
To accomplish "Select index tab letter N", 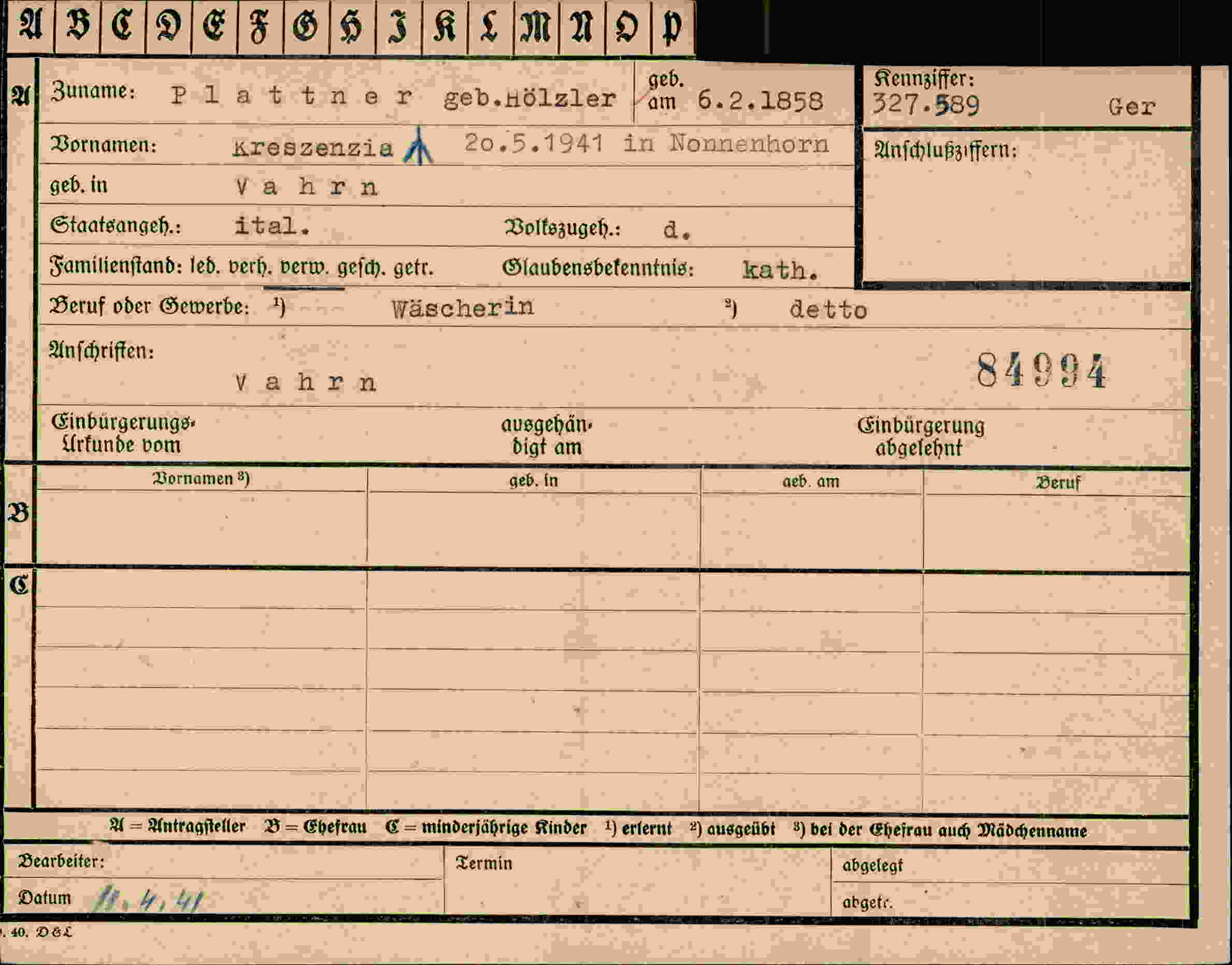I will pos(582,26).
